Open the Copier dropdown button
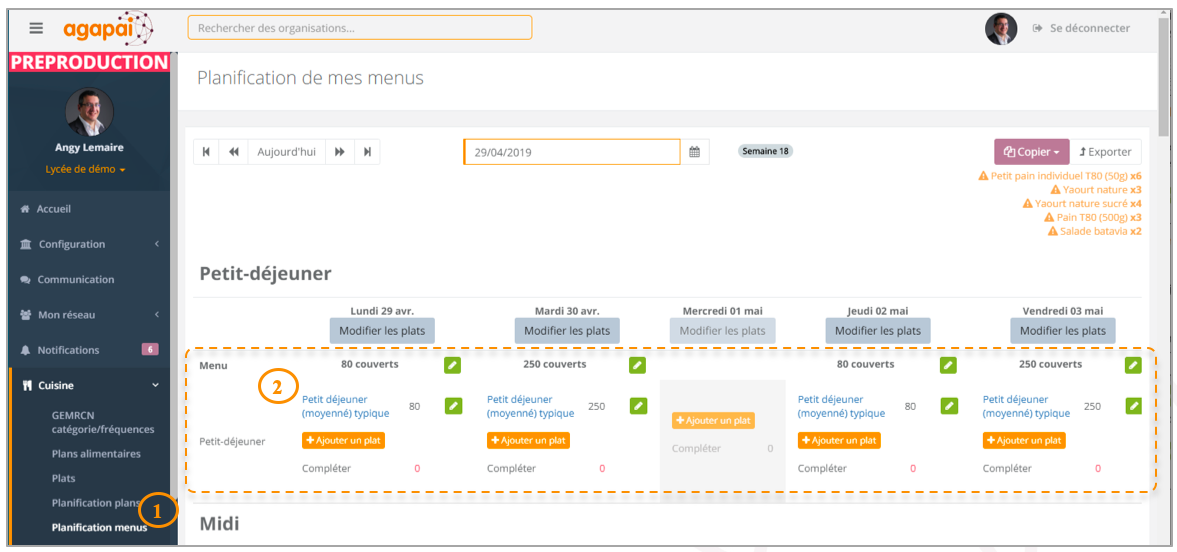The width and height of the screenshot is (1177, 552). click(1031, 152)
